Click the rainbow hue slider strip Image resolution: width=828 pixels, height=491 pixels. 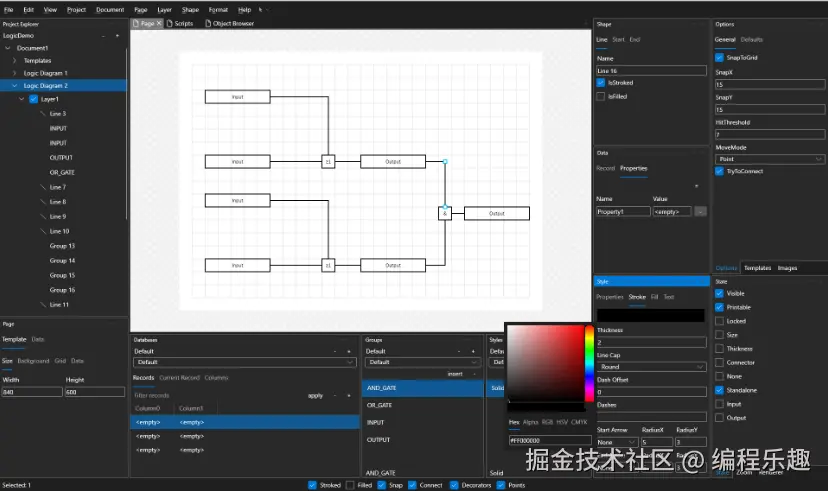point(589,363)
